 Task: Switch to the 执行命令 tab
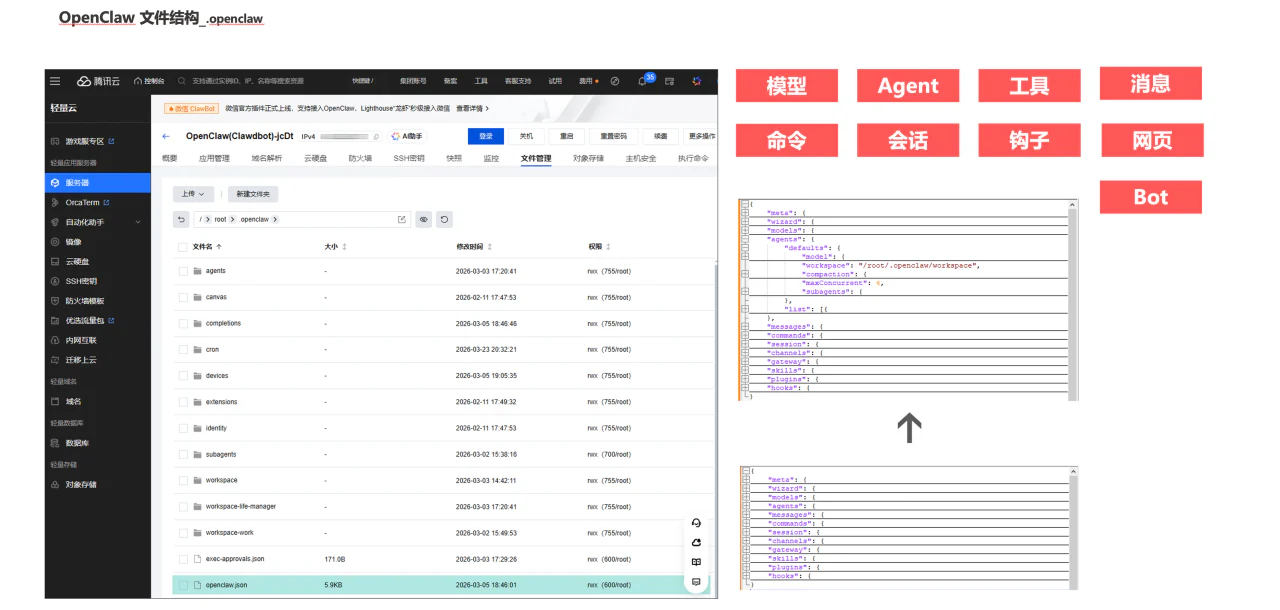click(x=693, y=158)
